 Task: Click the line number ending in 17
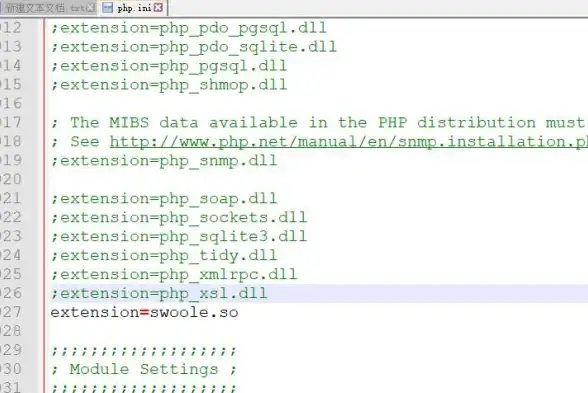[x=11, y=122]
